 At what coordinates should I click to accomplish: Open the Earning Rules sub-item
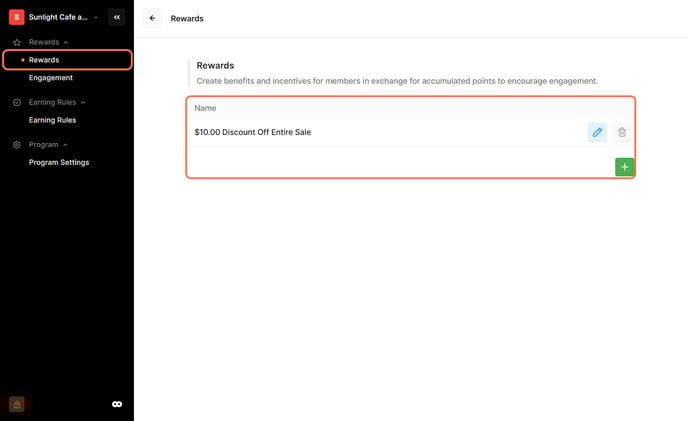tap(52, 120)
